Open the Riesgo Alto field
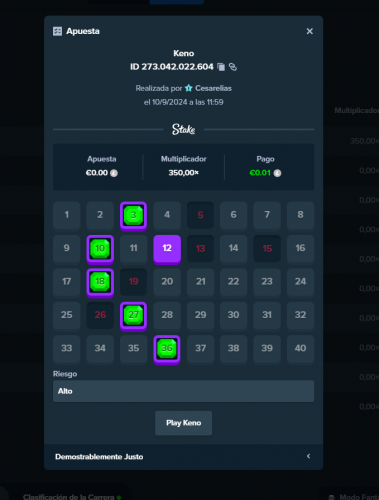The width and height of the screenshot is (379, 500). coord(183,391)
